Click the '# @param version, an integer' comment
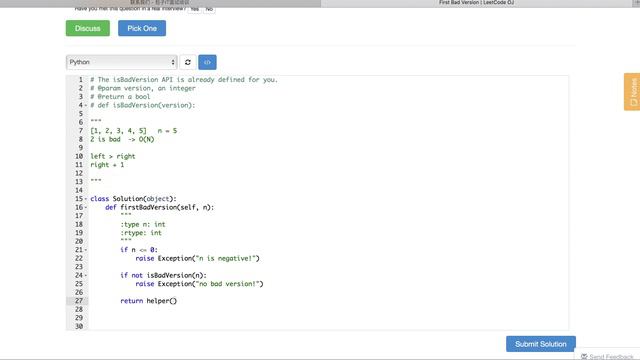Screen dimensions: 640x360 [143, 88]
